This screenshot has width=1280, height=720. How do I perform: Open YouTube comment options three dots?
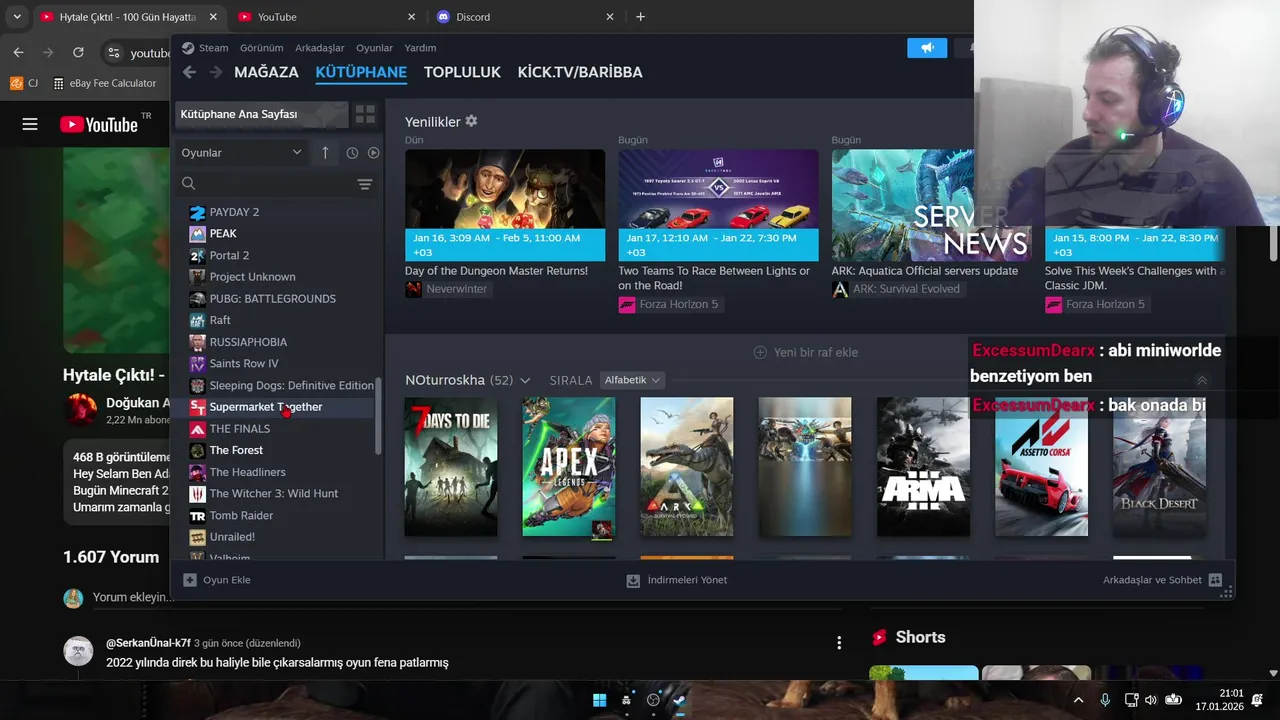tap(839, 642)
